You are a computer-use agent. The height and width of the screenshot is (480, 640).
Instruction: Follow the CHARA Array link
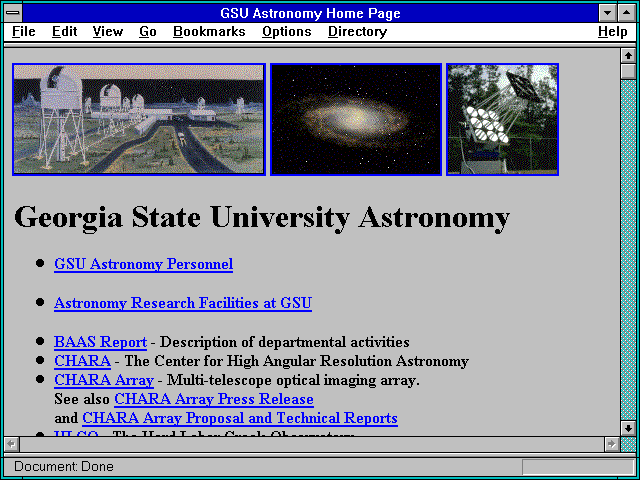point(104,380)
